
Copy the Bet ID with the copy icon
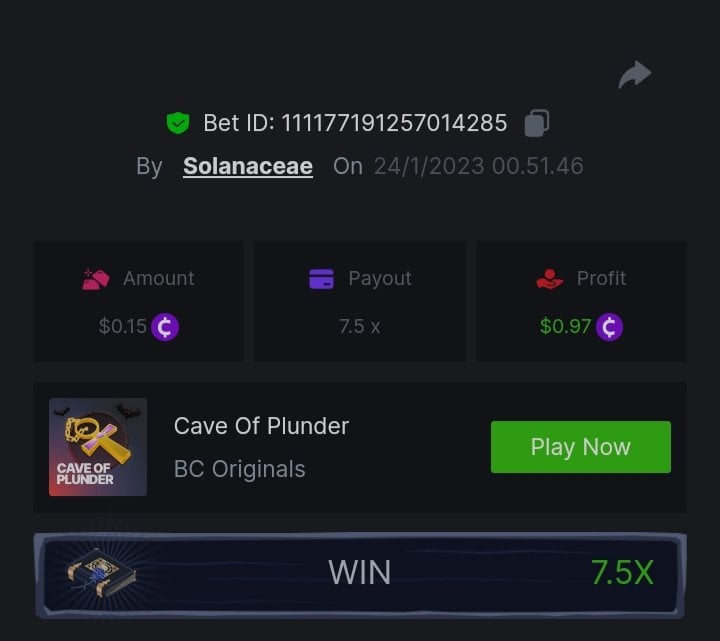537,123
